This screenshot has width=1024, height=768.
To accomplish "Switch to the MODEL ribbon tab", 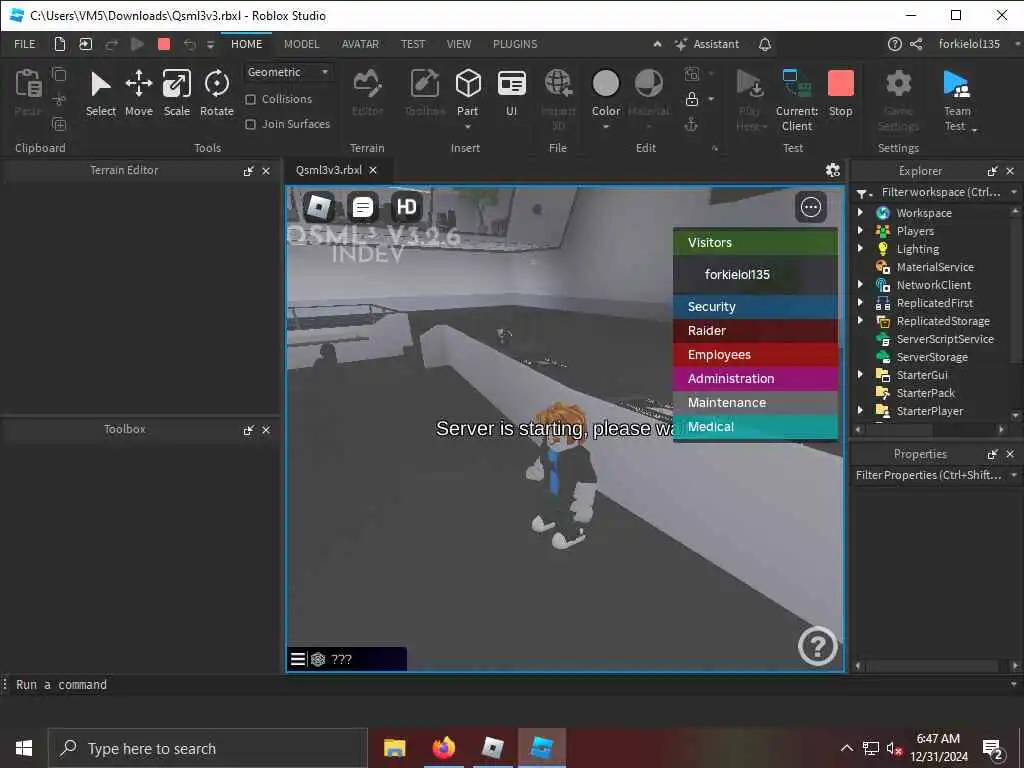I will [x=301, y=44].
